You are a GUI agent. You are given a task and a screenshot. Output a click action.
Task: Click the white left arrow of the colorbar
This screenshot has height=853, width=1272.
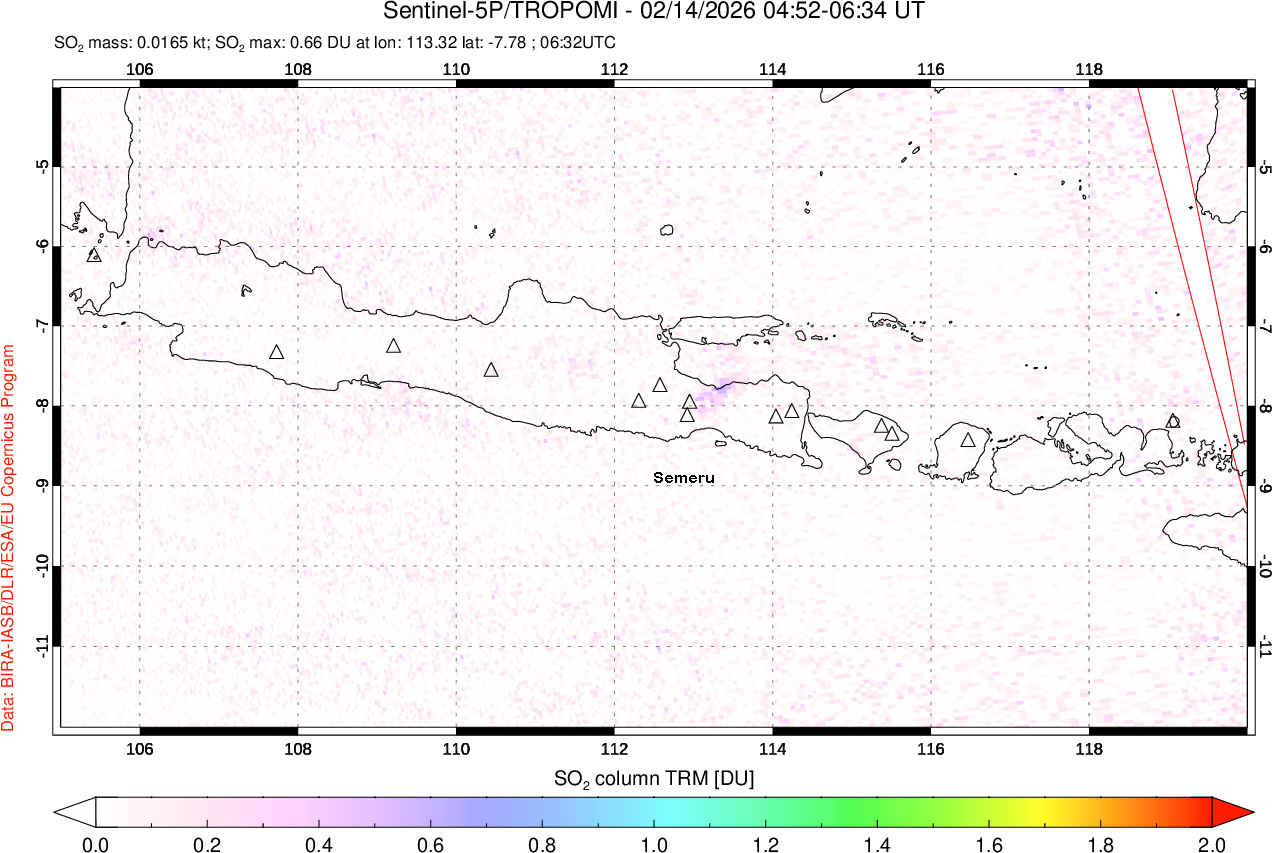pyautogui.click(x=75, y=811)
